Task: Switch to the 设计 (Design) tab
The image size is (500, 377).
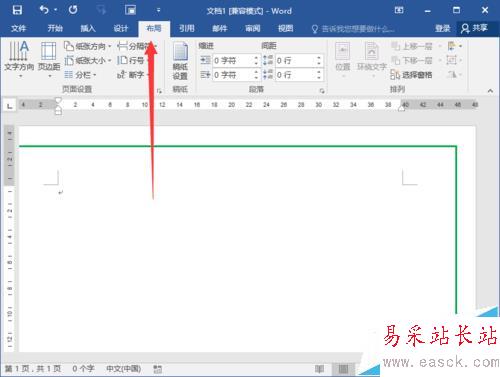Action: [x=121, y=28]
